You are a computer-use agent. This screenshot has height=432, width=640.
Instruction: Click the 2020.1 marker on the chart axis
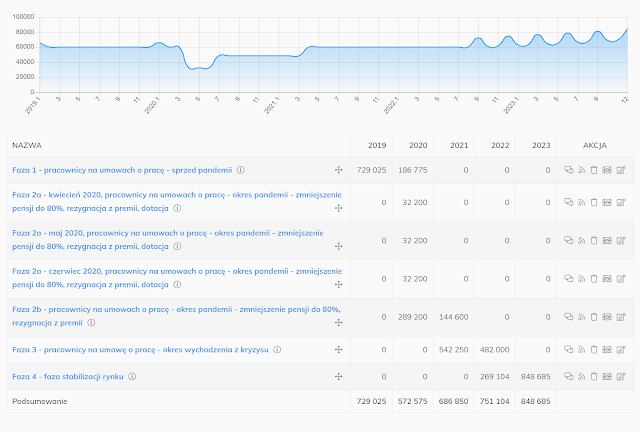click(153, 105)
